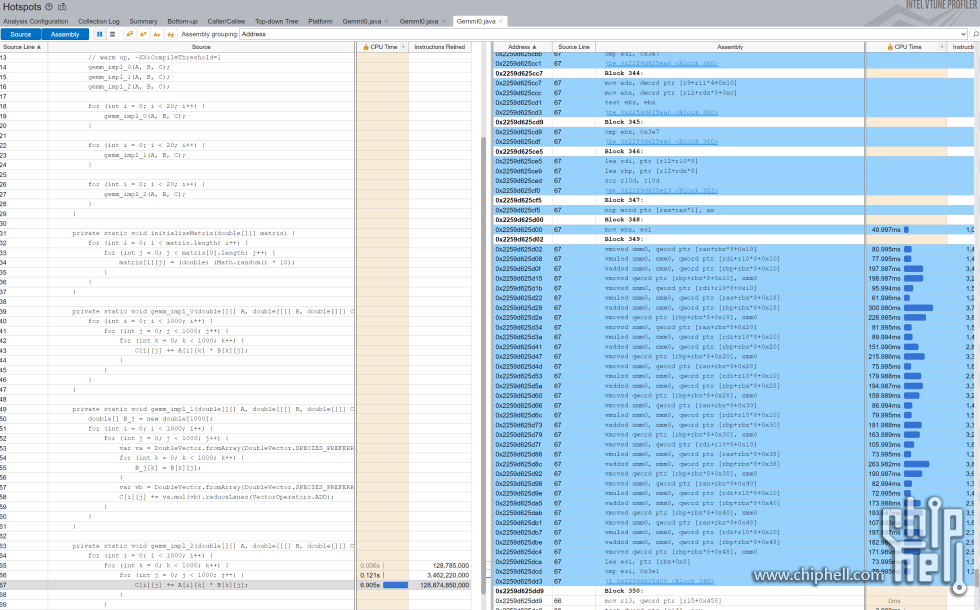Screen dimensions: 980x610
Task: Open the Hotspots help icon
Action: point(49,7)
